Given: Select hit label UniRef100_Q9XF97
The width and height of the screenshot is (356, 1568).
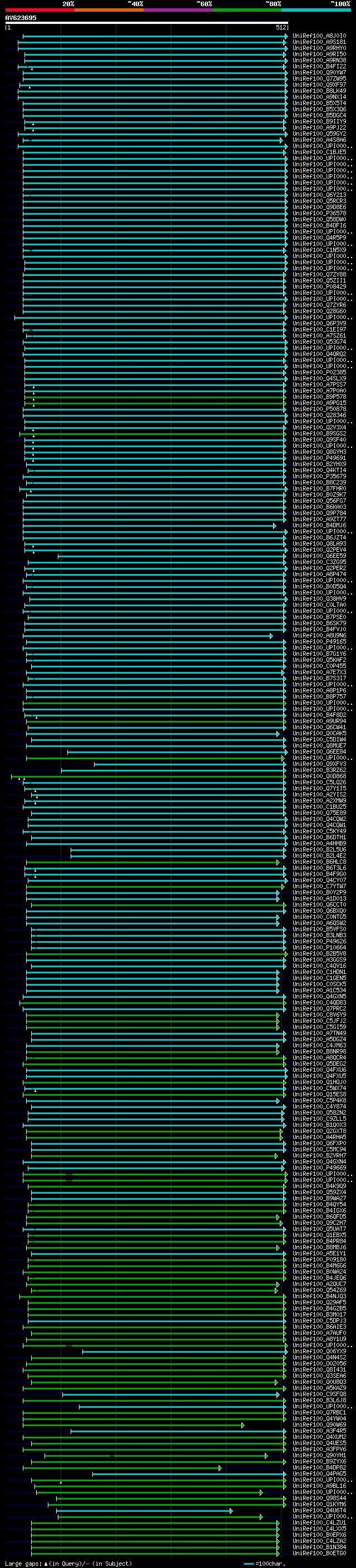Looking at the screenshot, I should pyautogui.click(x=319, y=85).
